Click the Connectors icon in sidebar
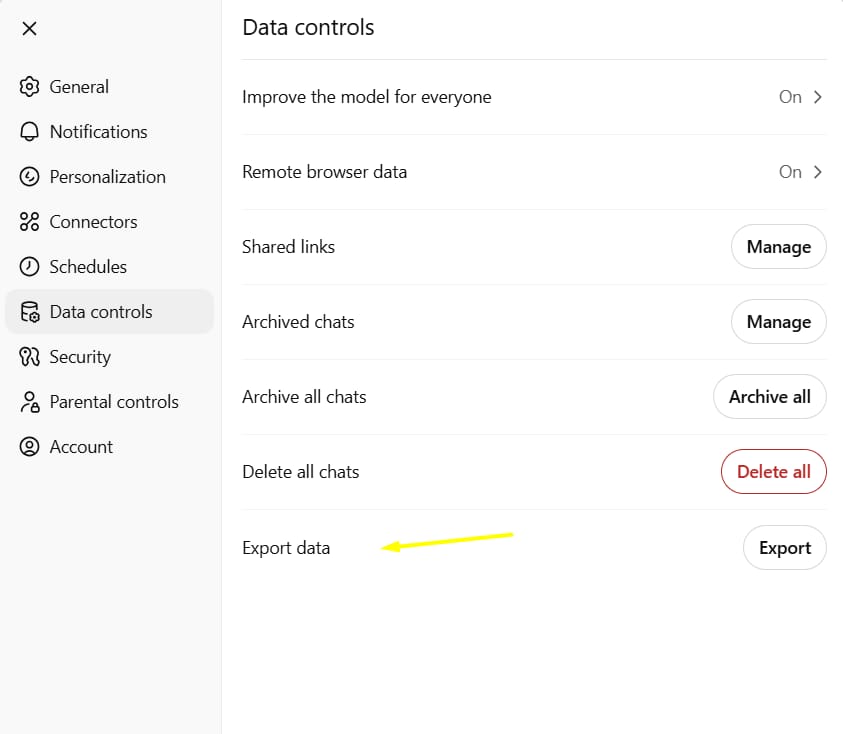The width and height of the screenshot is (843, 734). [30, 222]
